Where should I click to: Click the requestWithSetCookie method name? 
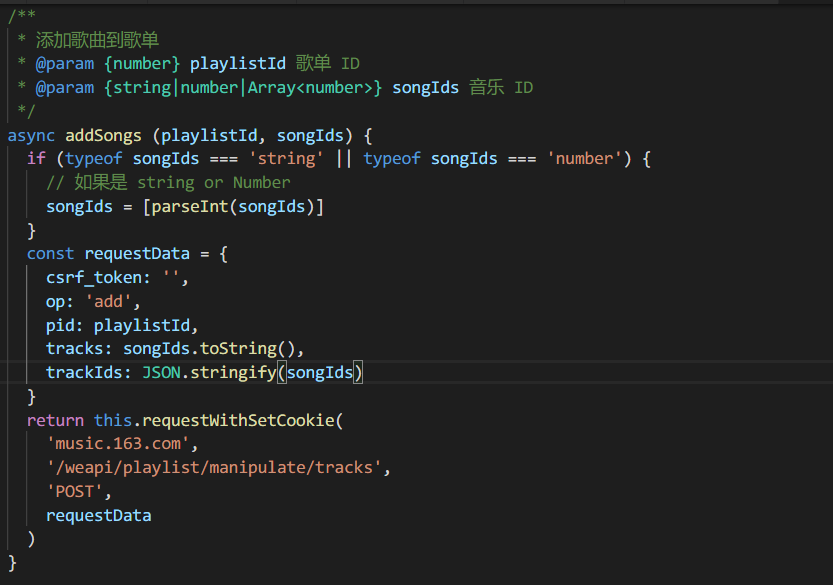[x=238, y=420]
